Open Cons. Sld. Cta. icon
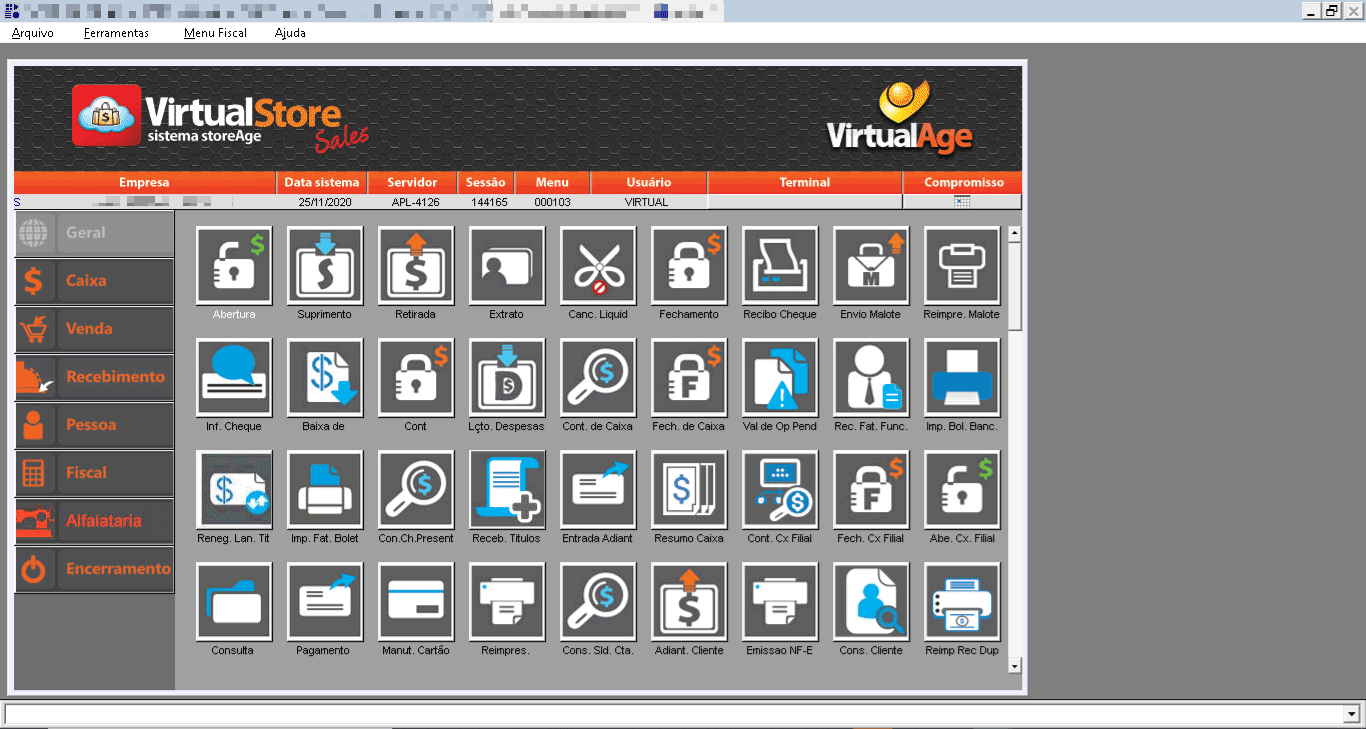This screenshot has width=1366, height=729. tap(598, 601)
